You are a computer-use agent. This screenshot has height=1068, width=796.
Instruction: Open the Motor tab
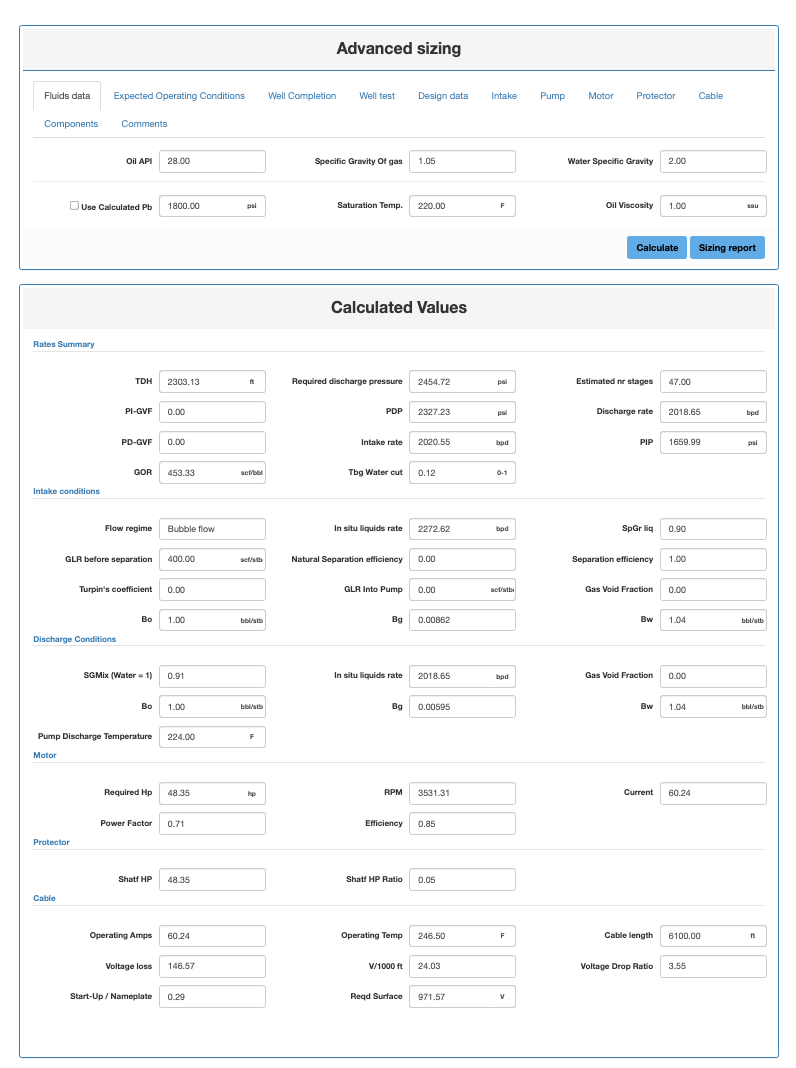(x=601, y=96)
